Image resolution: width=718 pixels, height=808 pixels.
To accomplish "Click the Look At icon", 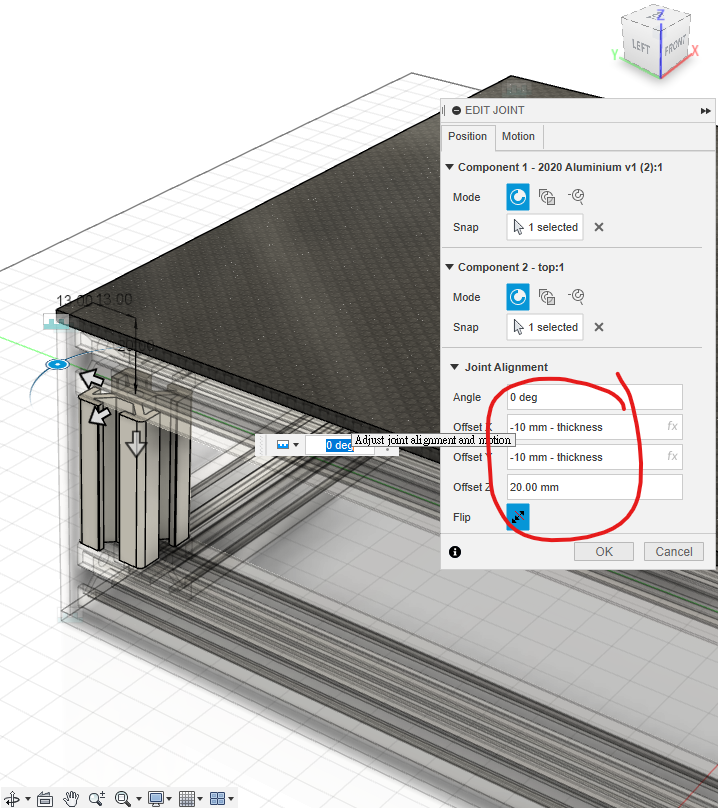I will 44,798.
